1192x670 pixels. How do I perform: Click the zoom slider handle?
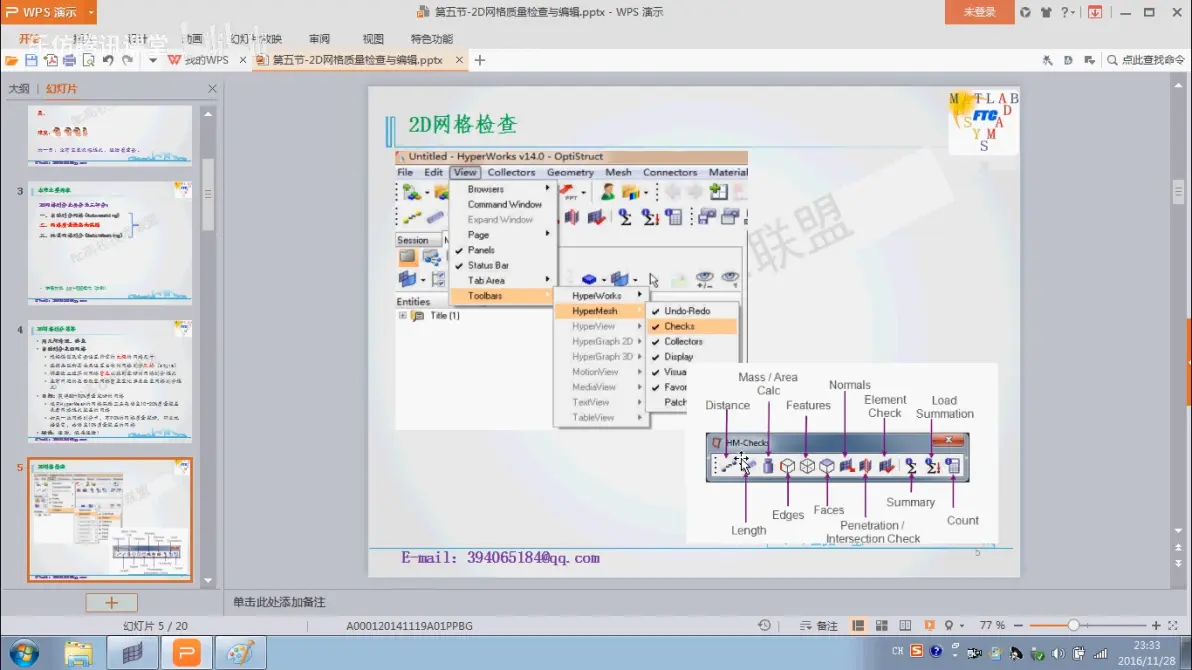(1073, 625)
